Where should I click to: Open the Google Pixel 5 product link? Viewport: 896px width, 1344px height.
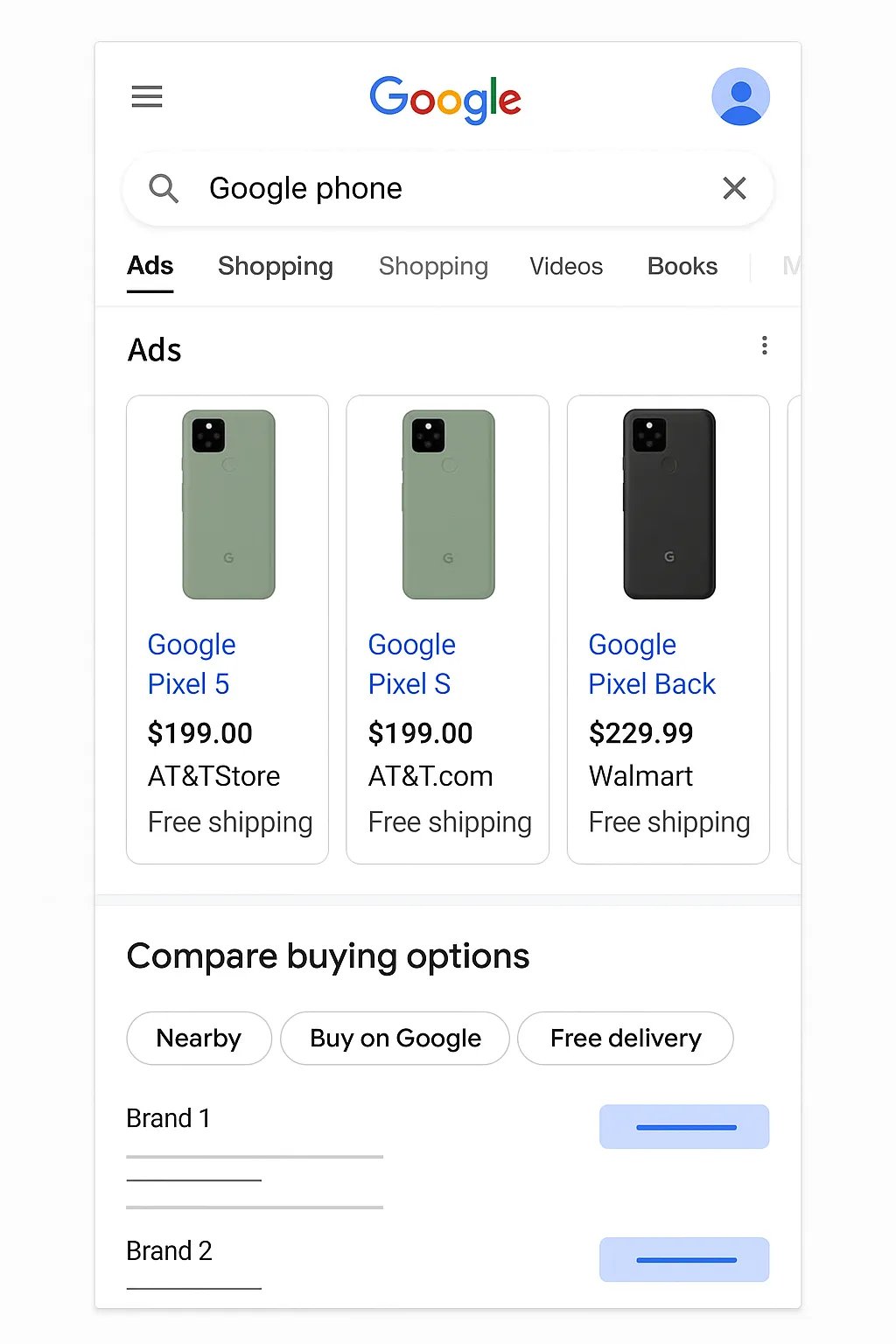pyautogui.click(x=192, y=664)
